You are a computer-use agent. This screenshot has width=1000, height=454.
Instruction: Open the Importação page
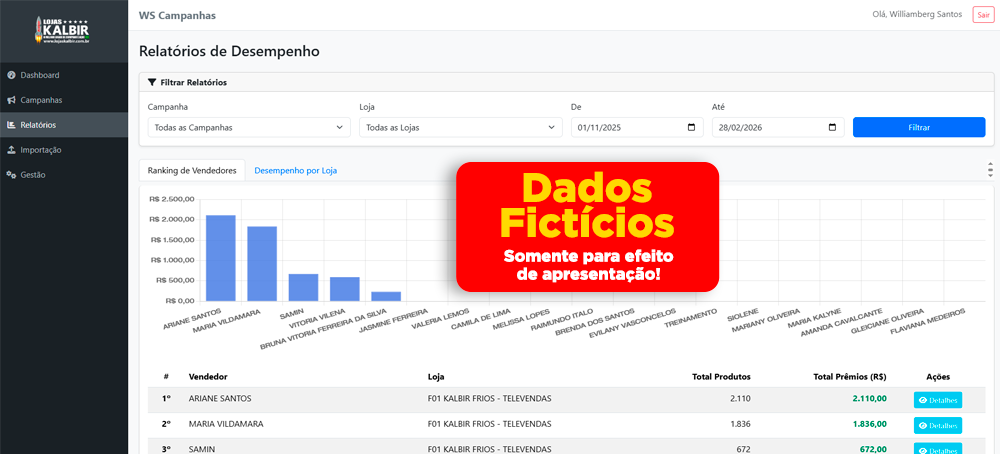(64, 150)
